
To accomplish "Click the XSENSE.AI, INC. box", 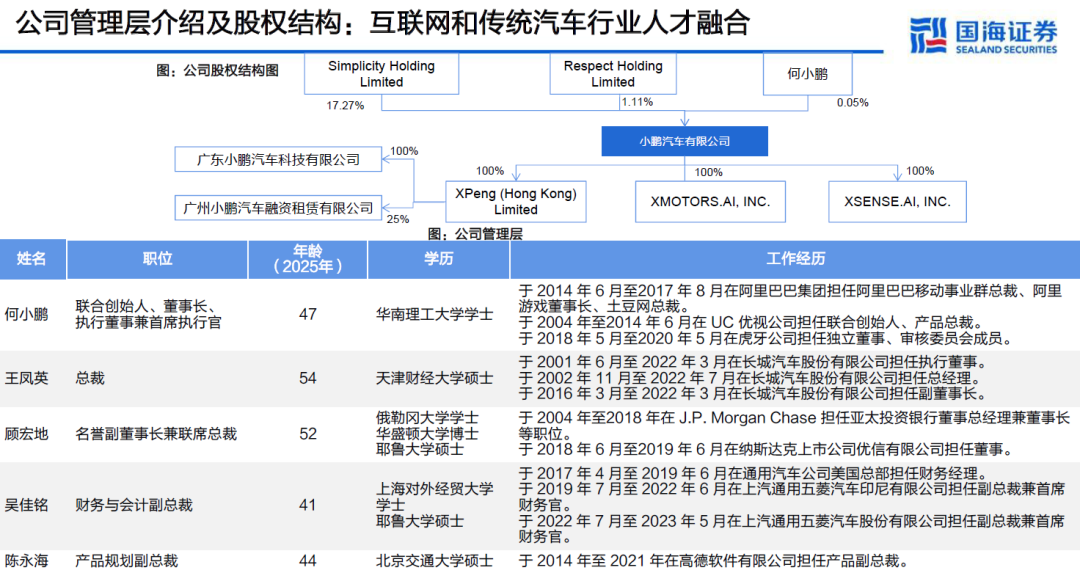I will [897, 202].
